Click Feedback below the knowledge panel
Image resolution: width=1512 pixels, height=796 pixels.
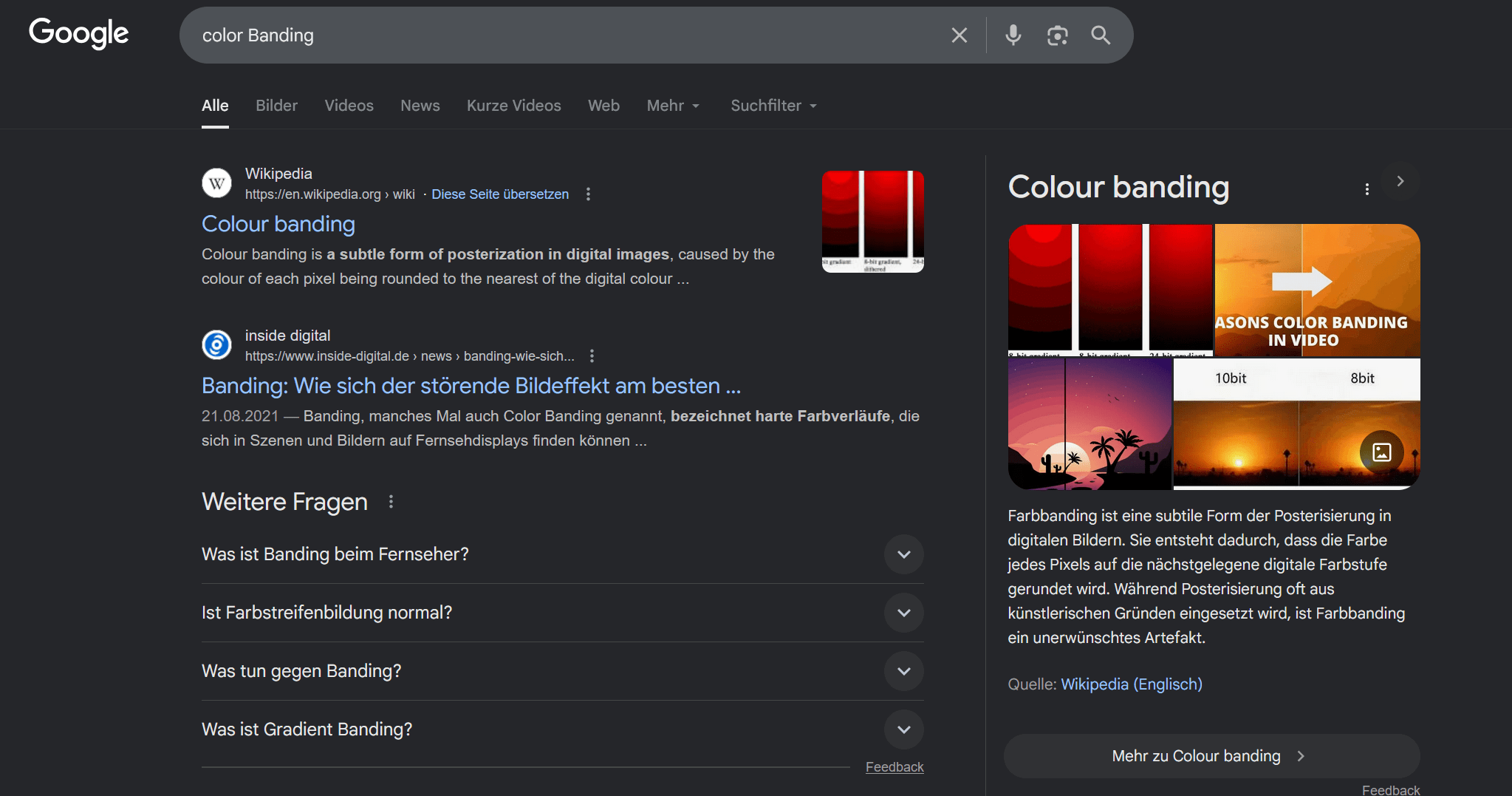pos(1391,790)
